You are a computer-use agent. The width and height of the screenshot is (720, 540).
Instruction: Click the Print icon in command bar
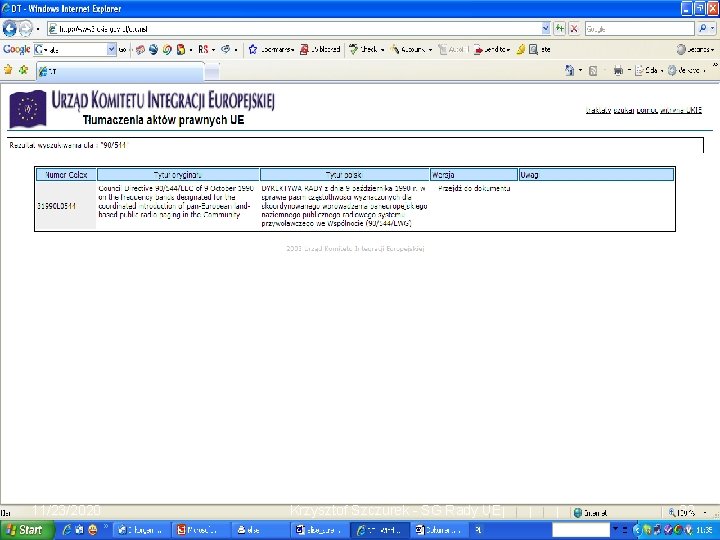click(619, 70)
